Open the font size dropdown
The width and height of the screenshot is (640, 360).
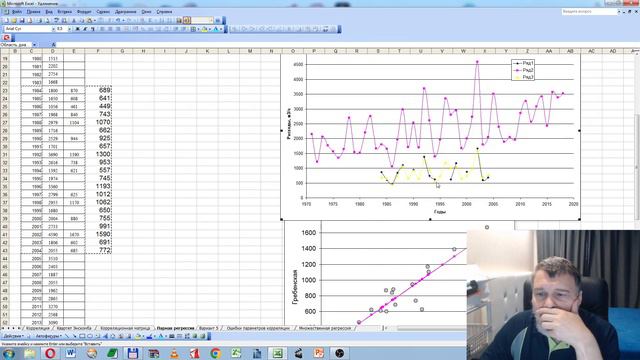70,29
